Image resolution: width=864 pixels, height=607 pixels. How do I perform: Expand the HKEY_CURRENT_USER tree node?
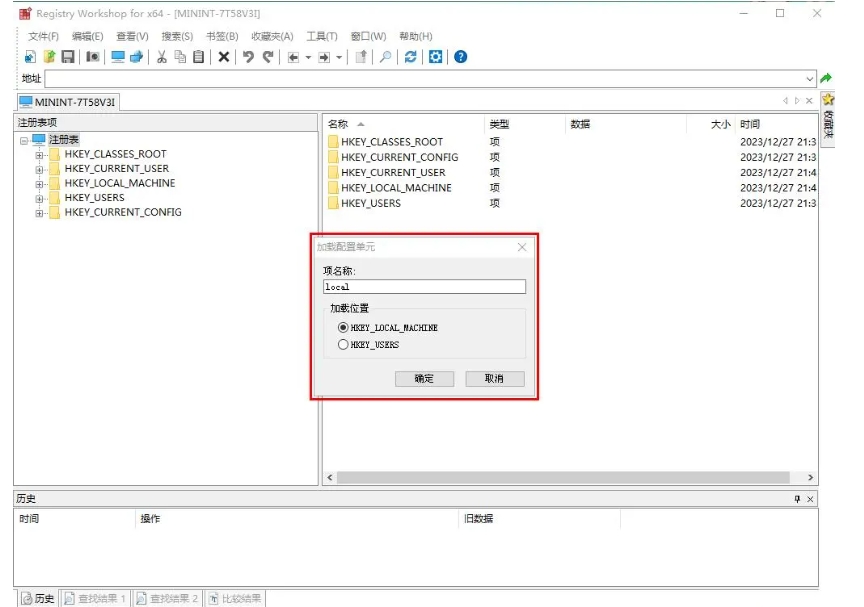[x=40, y=169]
